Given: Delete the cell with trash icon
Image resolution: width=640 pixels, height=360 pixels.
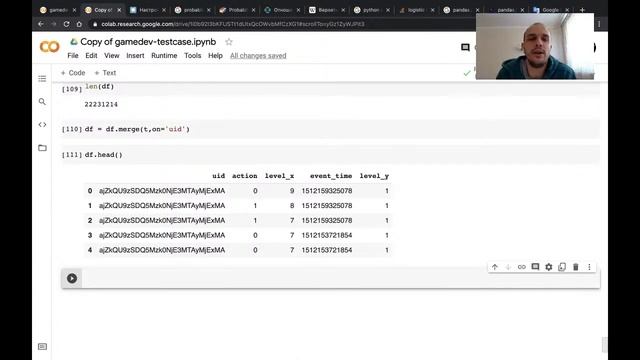Looking at the screenshot, I should pos(576,267).
